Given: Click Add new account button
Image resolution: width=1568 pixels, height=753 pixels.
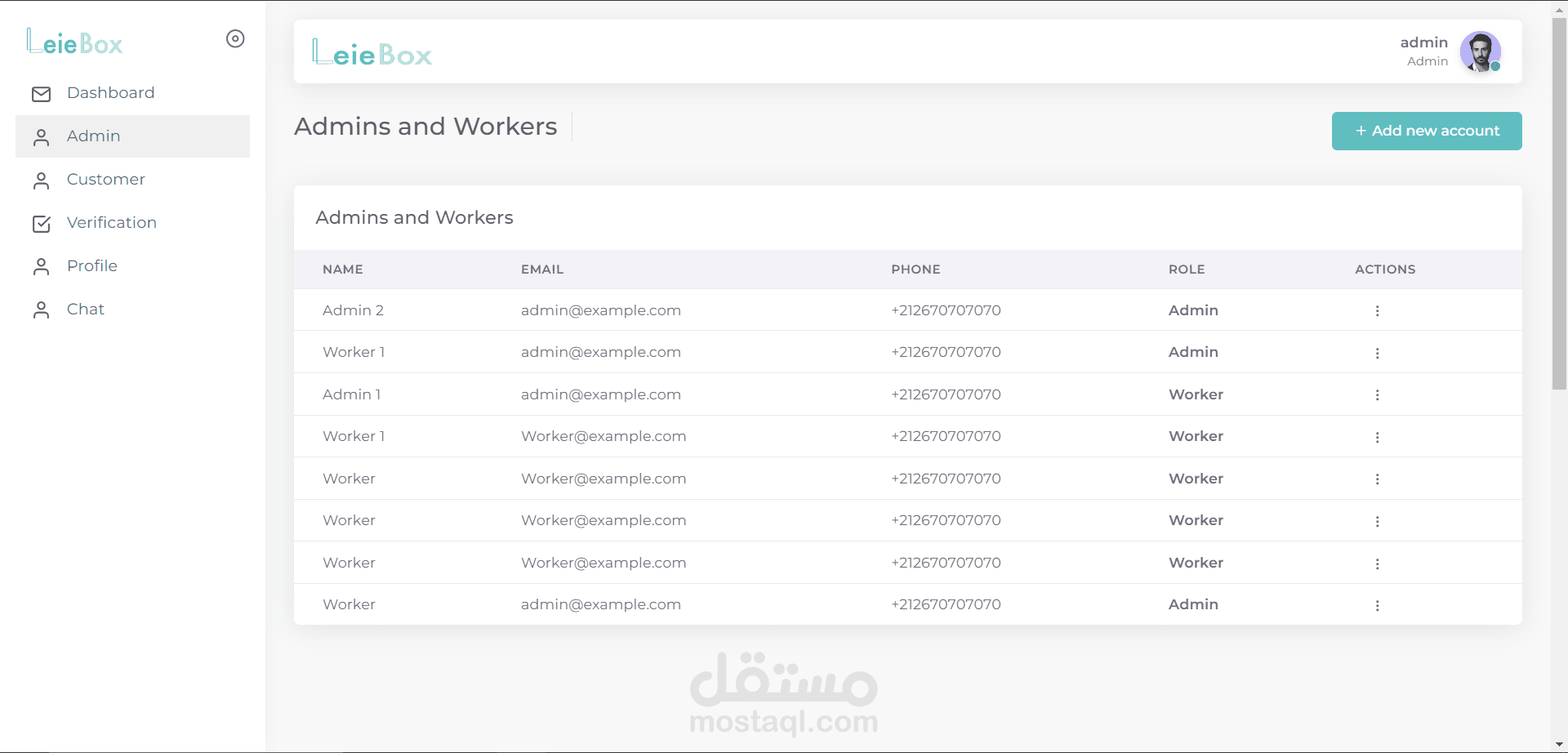Looking at the screenshot, I should [1427, 131].
